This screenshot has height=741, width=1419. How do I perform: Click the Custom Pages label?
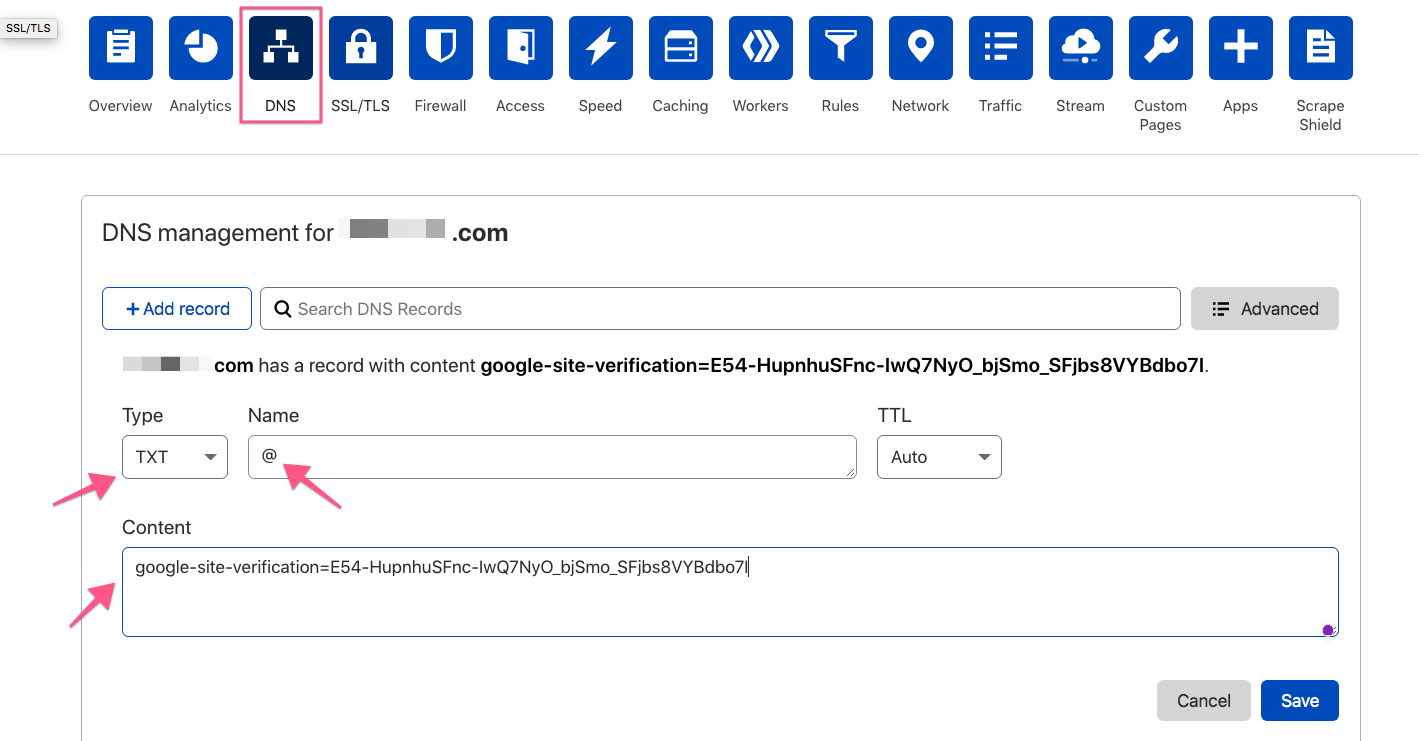pos(1161,115)
